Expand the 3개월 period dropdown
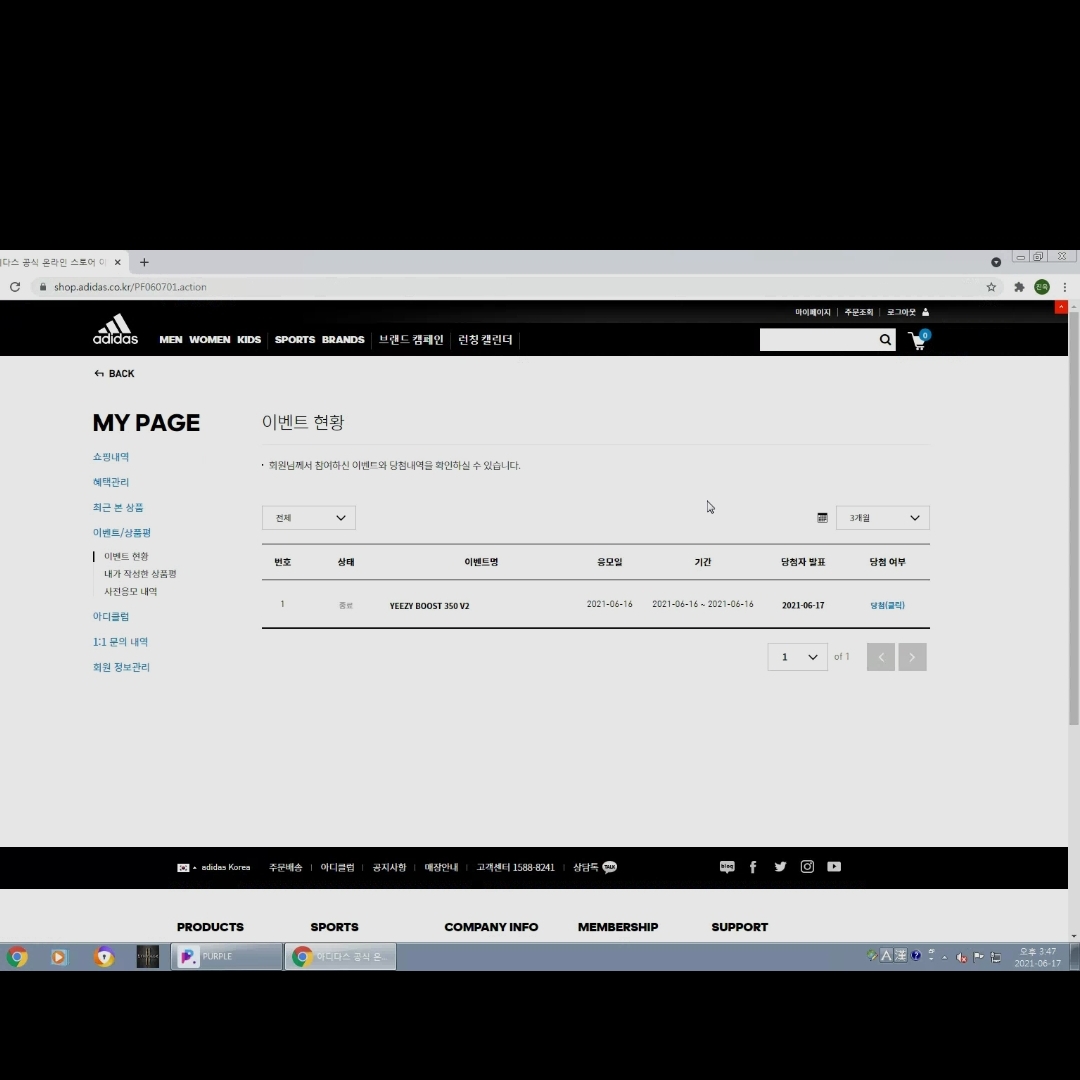Screen dimensions: 1080x1080 click(x=882, y=518)
